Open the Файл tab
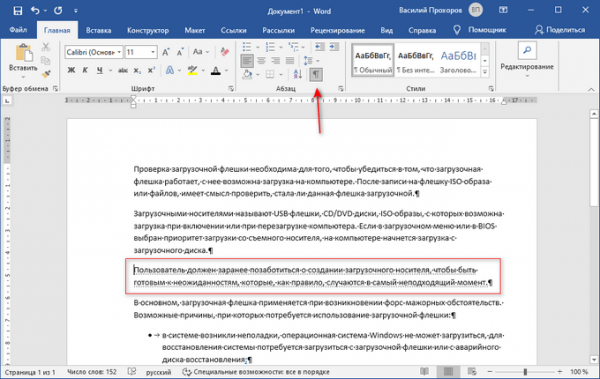 click(x=18, y=30)
